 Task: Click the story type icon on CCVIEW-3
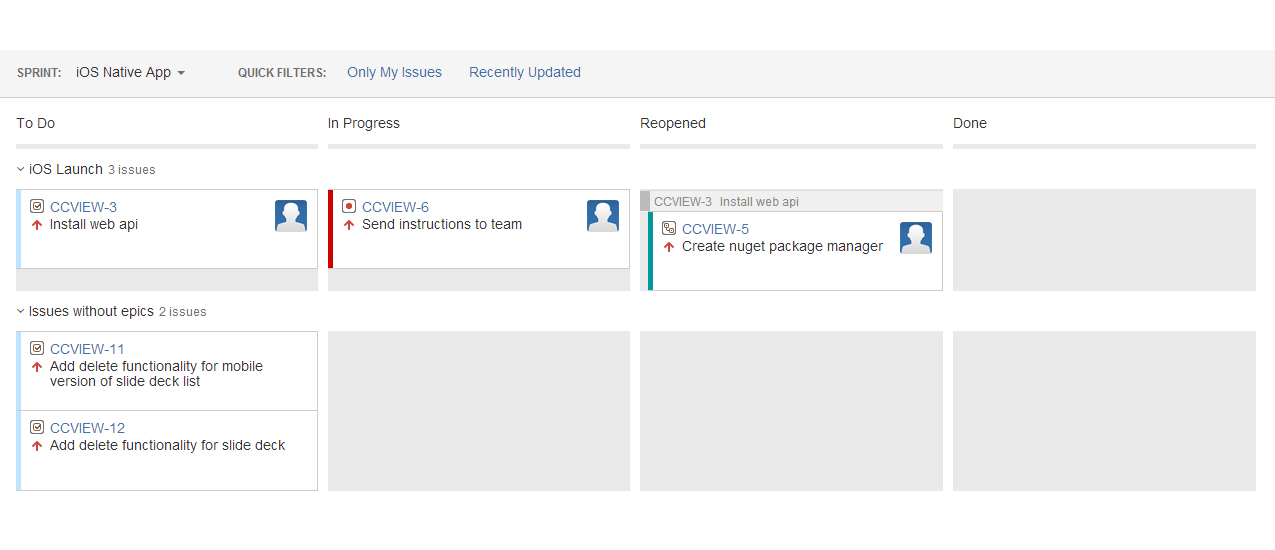tap(37, 207)
